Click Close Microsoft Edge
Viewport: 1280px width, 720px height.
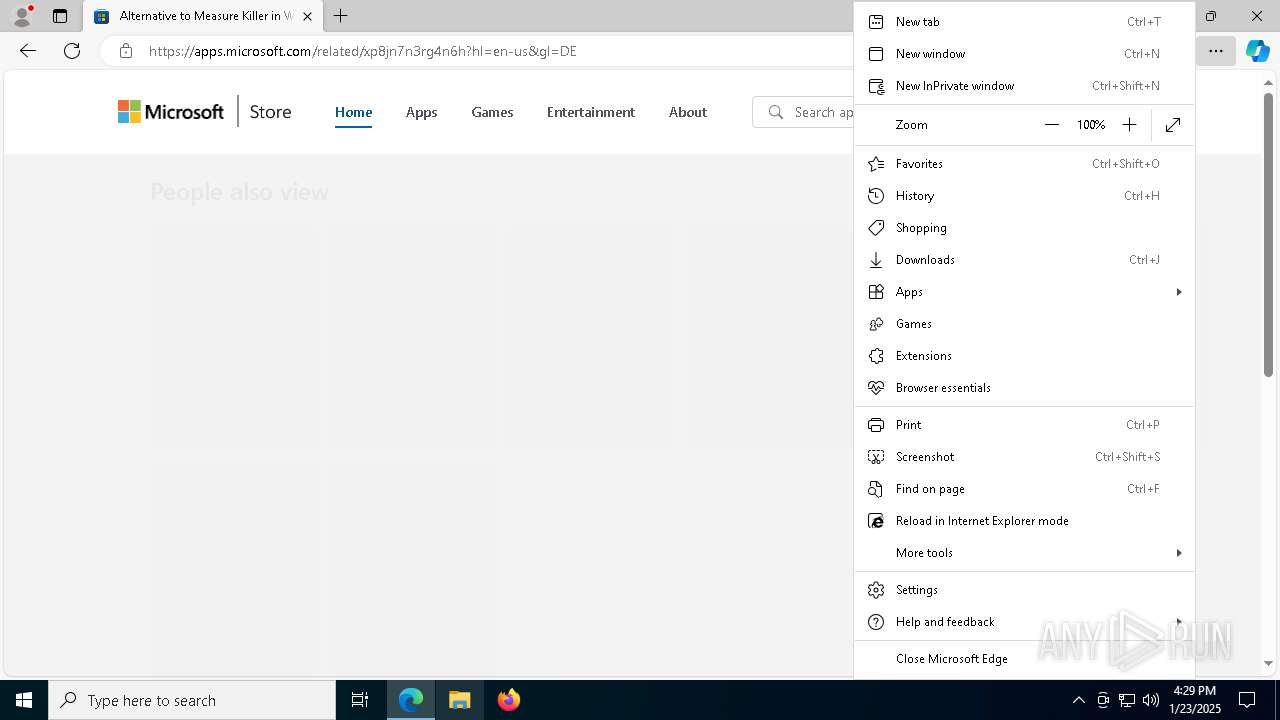tap(1024, 659)
